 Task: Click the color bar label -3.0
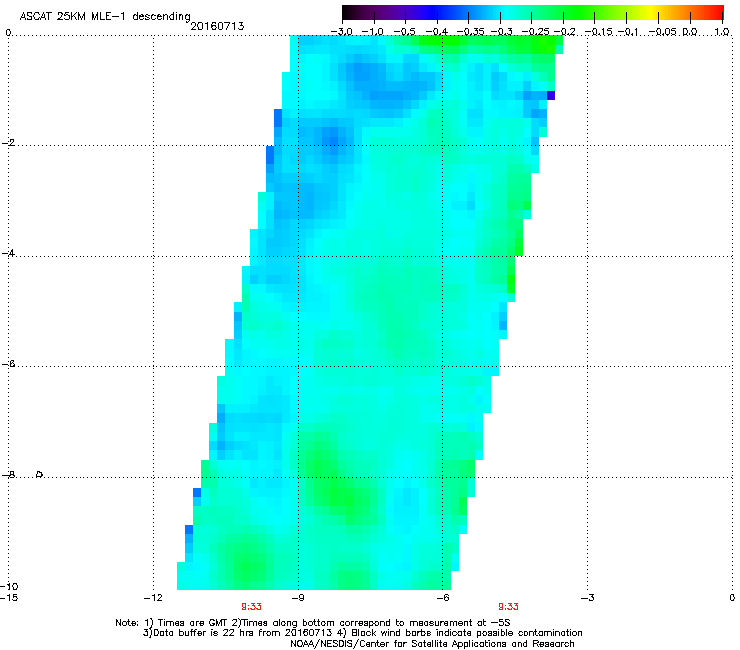341,32
